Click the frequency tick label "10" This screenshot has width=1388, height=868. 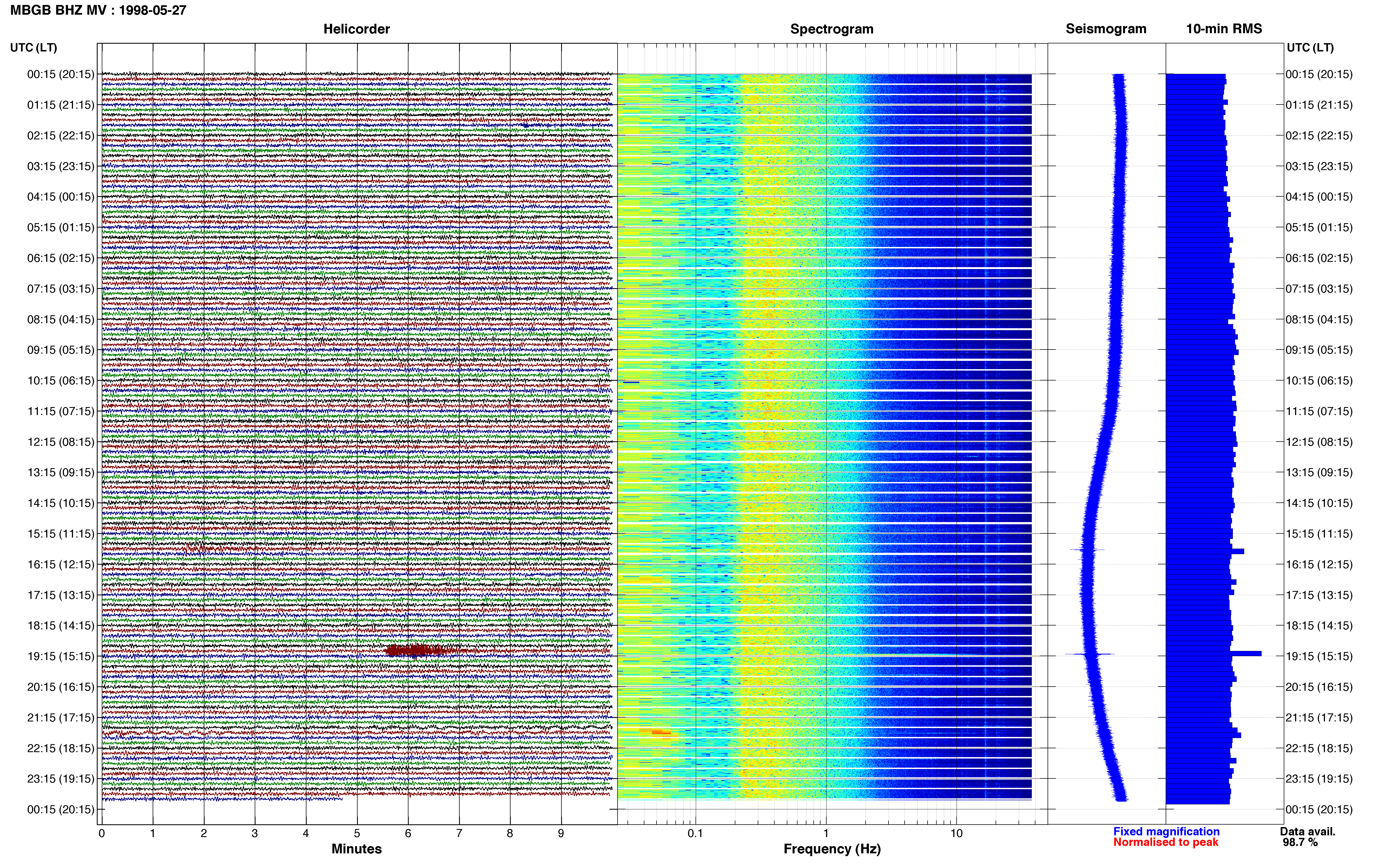[956, 833]
